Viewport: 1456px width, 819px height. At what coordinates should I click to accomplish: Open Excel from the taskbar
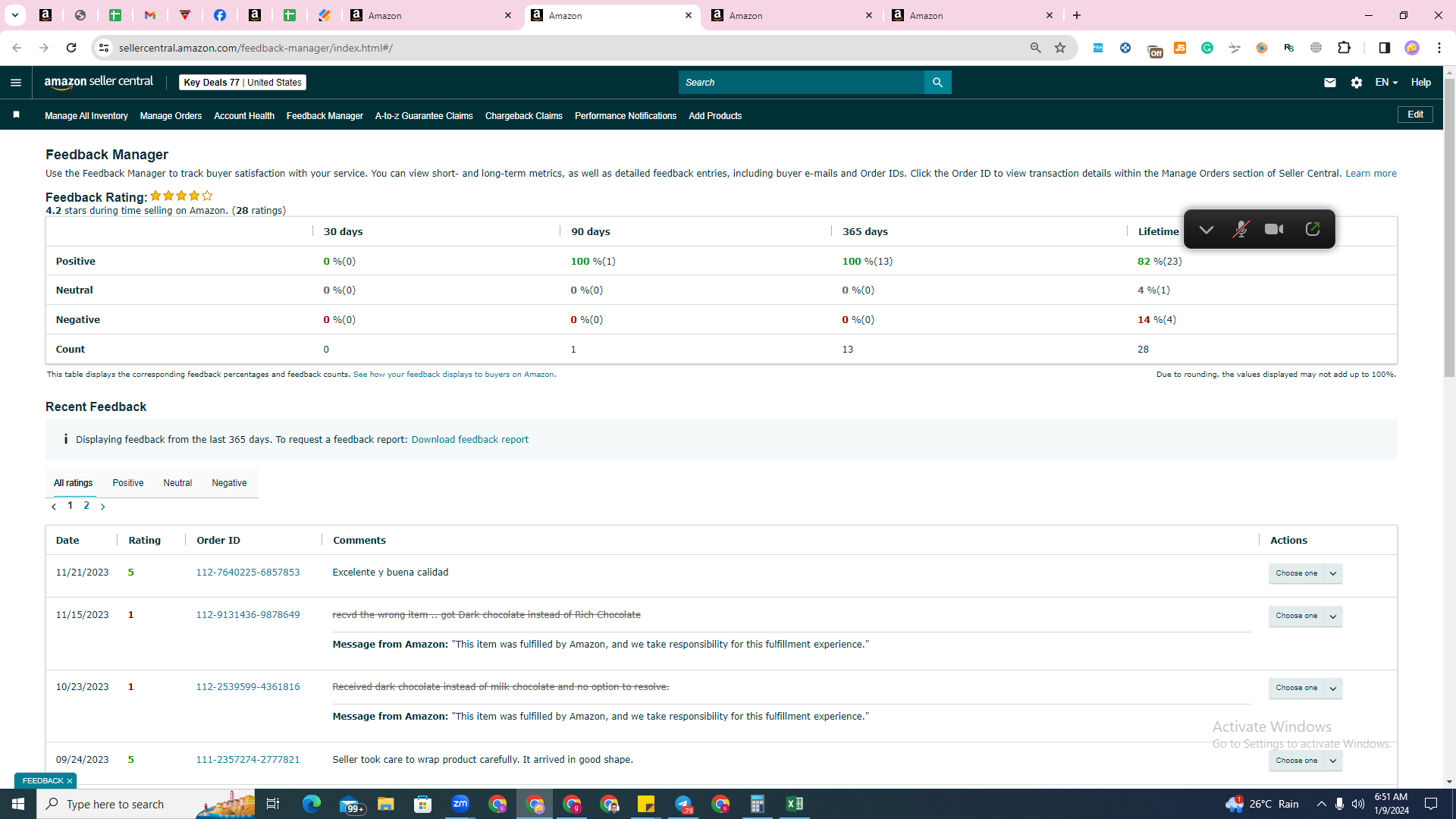[795, 804]
